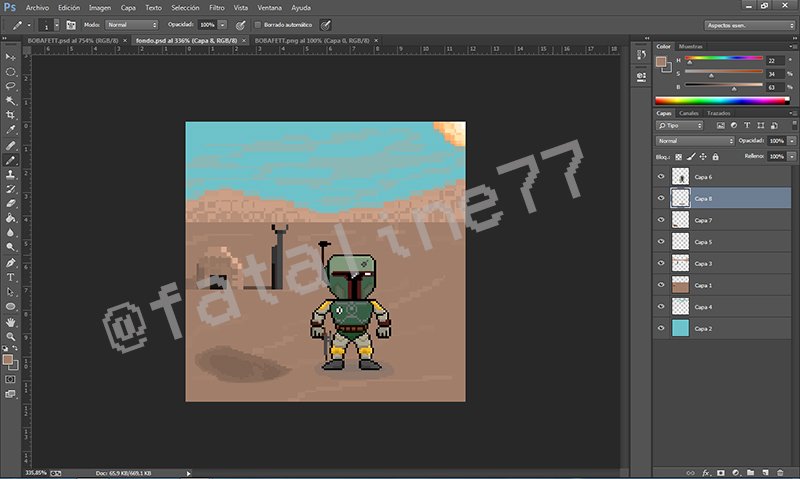The image size is (800, 479).
Task: Select the Hand tool
Action: [x=10, y=322]
